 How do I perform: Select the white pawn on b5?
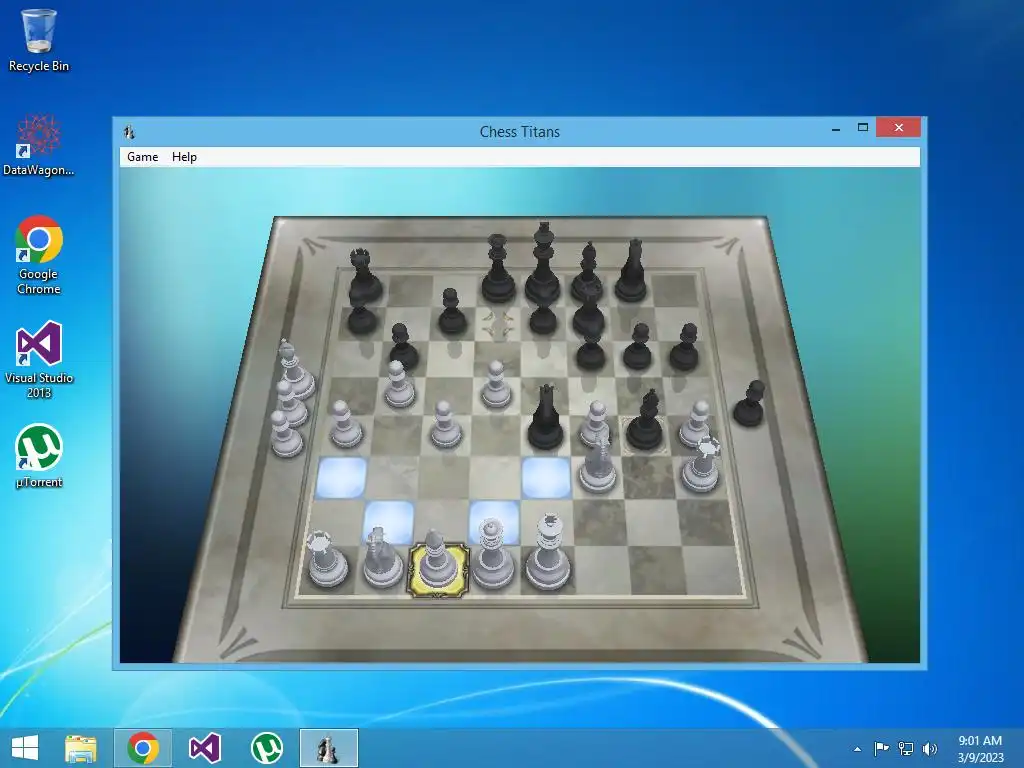398,385
